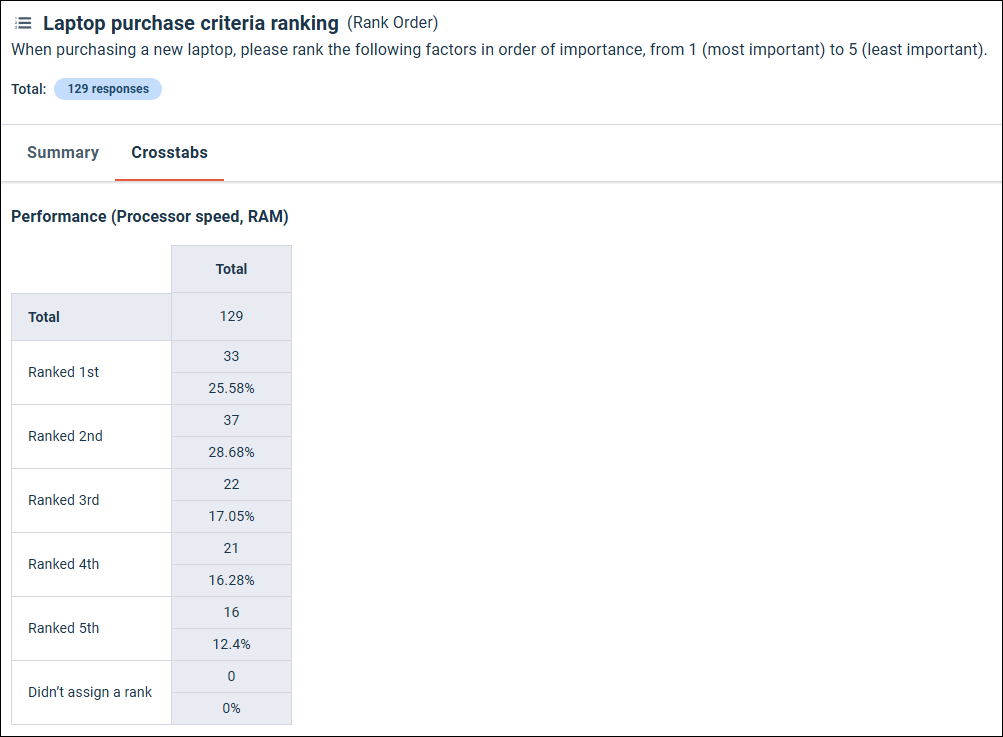The image size is (1003, 737).
Task: Click the Performance (Processor speed, RAM) heading
Action: pyautogui.click(x=150, y=216)
